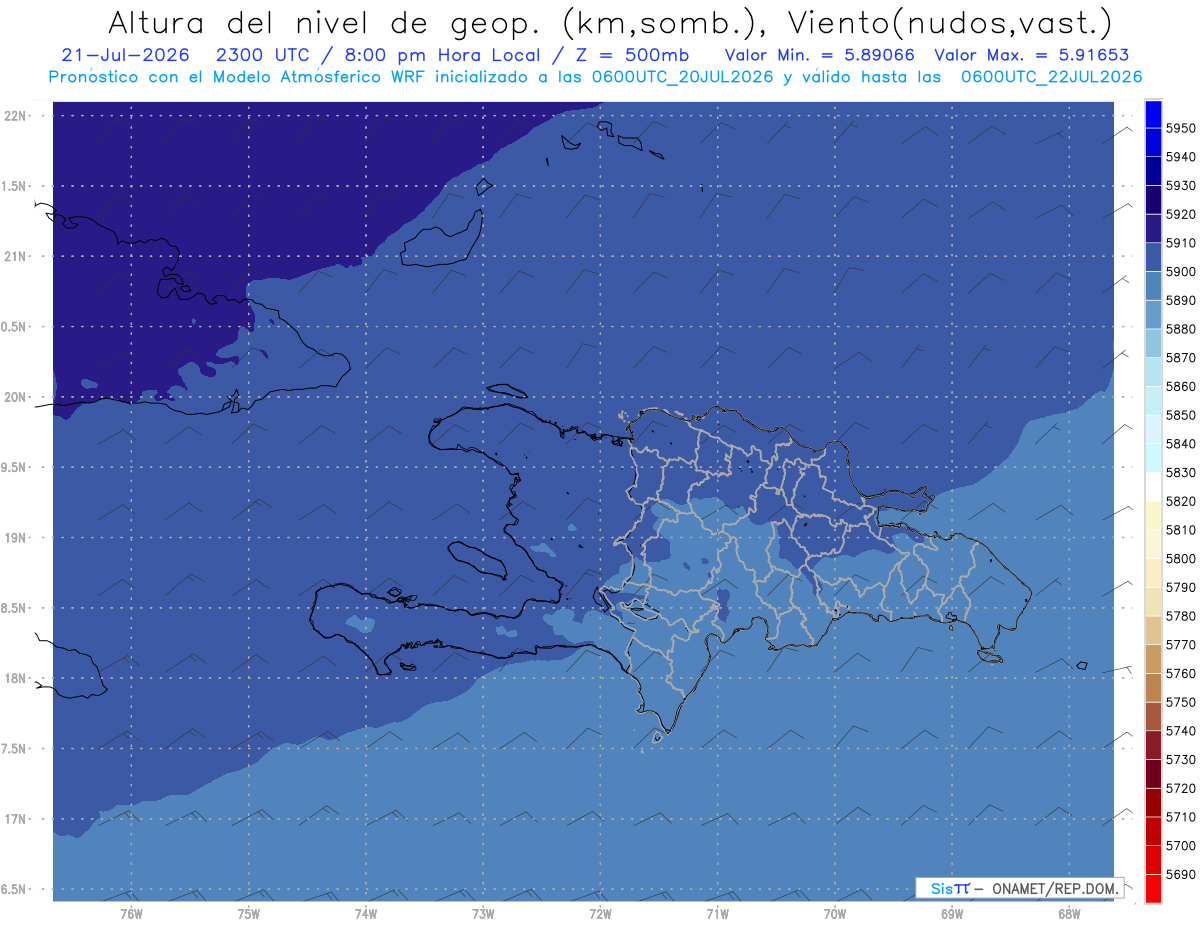The height and width of the screenshot is (927, 1200).
Task: Click the '5870' color bar label
Action: pos(1180,358)
